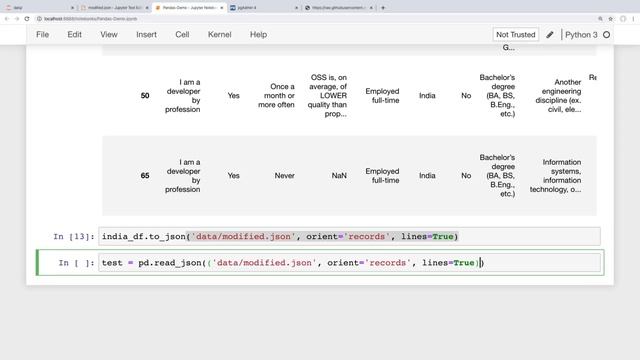
Task: Open browser three-dot menu
Action: [633, 19]
